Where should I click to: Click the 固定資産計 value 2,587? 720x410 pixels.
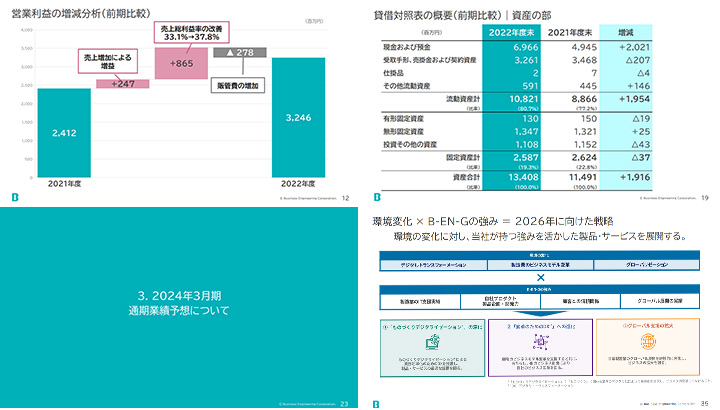point(526,157)
